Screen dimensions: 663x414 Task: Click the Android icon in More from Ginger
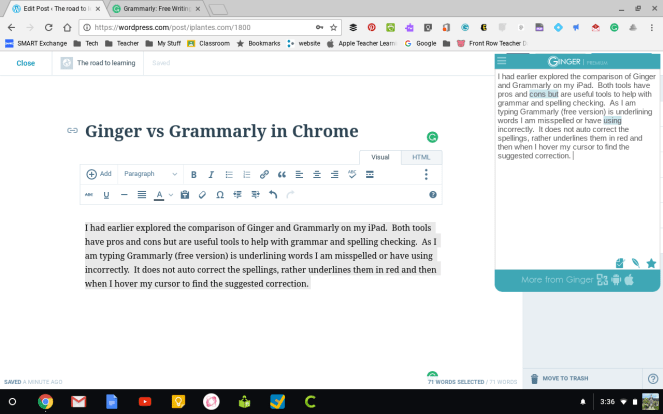tap(616, 280)
